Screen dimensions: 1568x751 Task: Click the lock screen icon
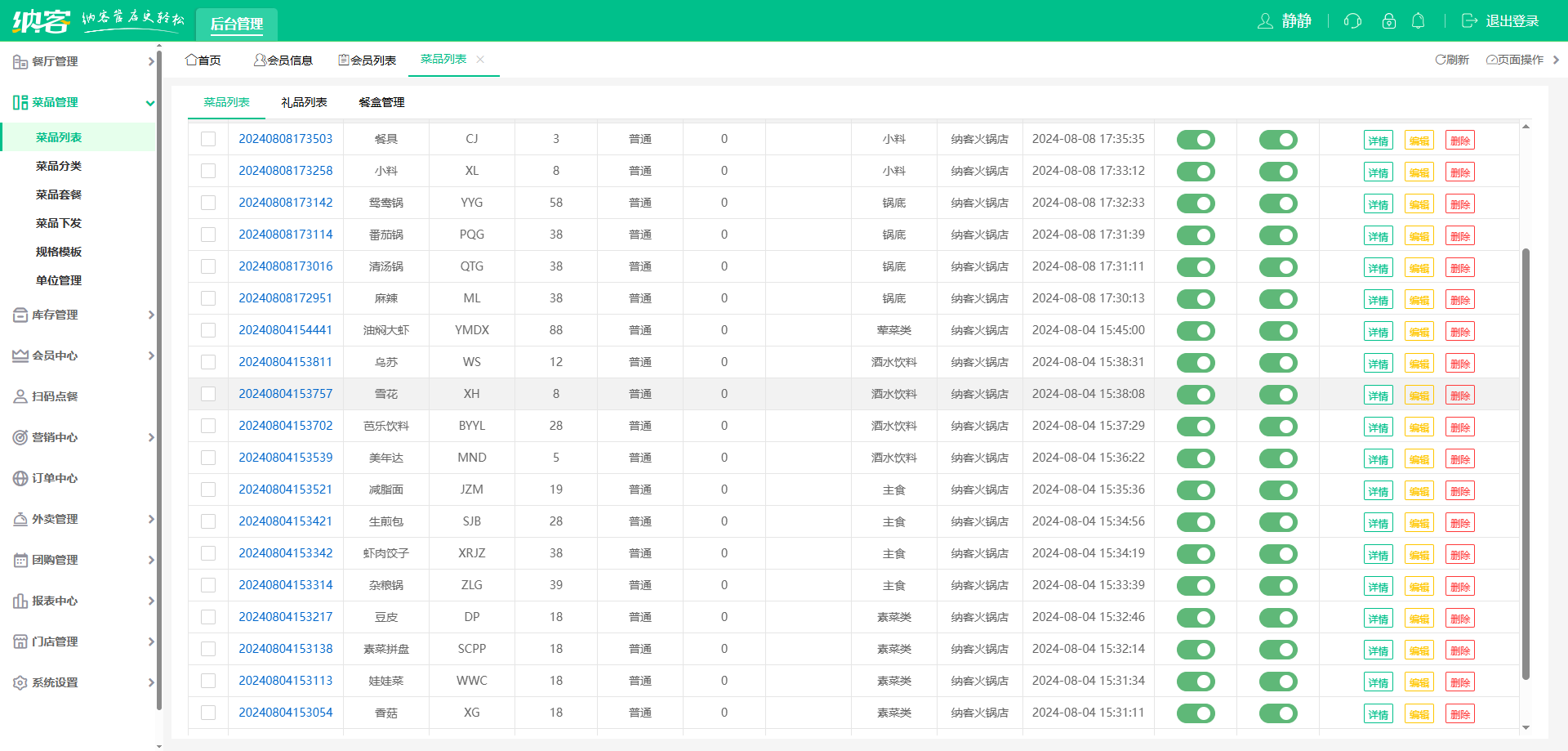coord(1388,21)
